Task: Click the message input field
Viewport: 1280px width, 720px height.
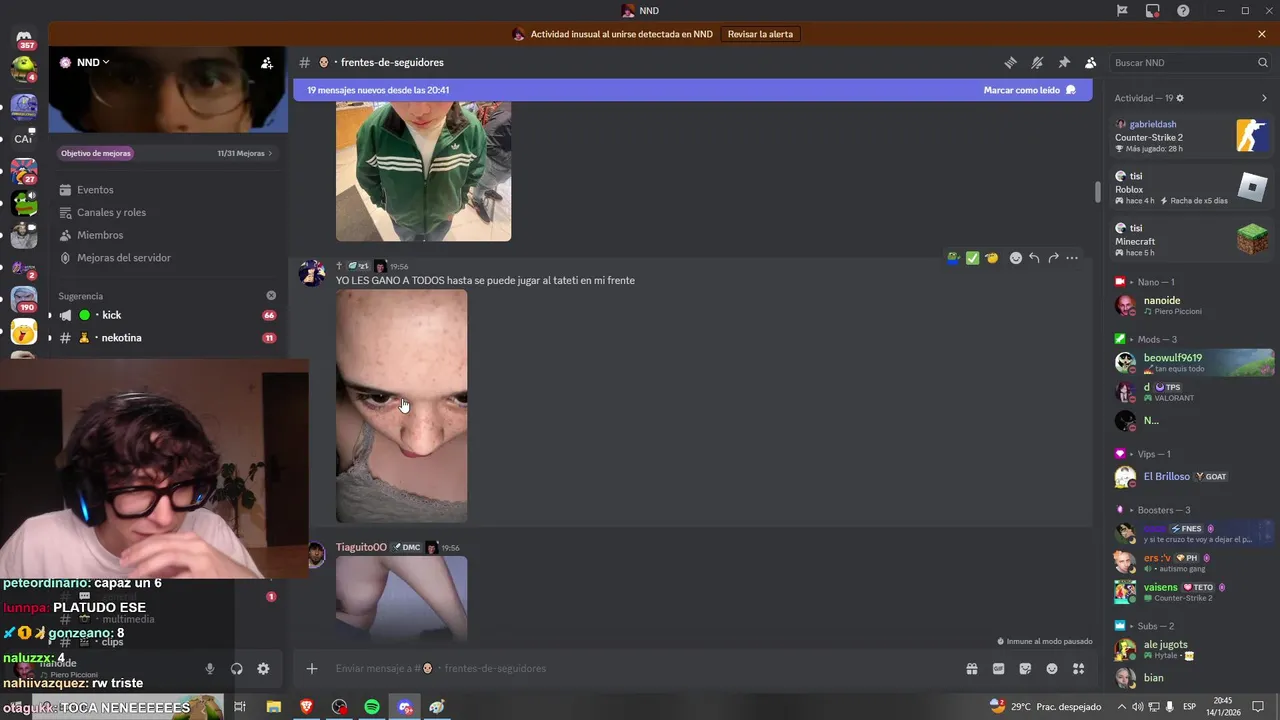Action: tap(640, 668)
